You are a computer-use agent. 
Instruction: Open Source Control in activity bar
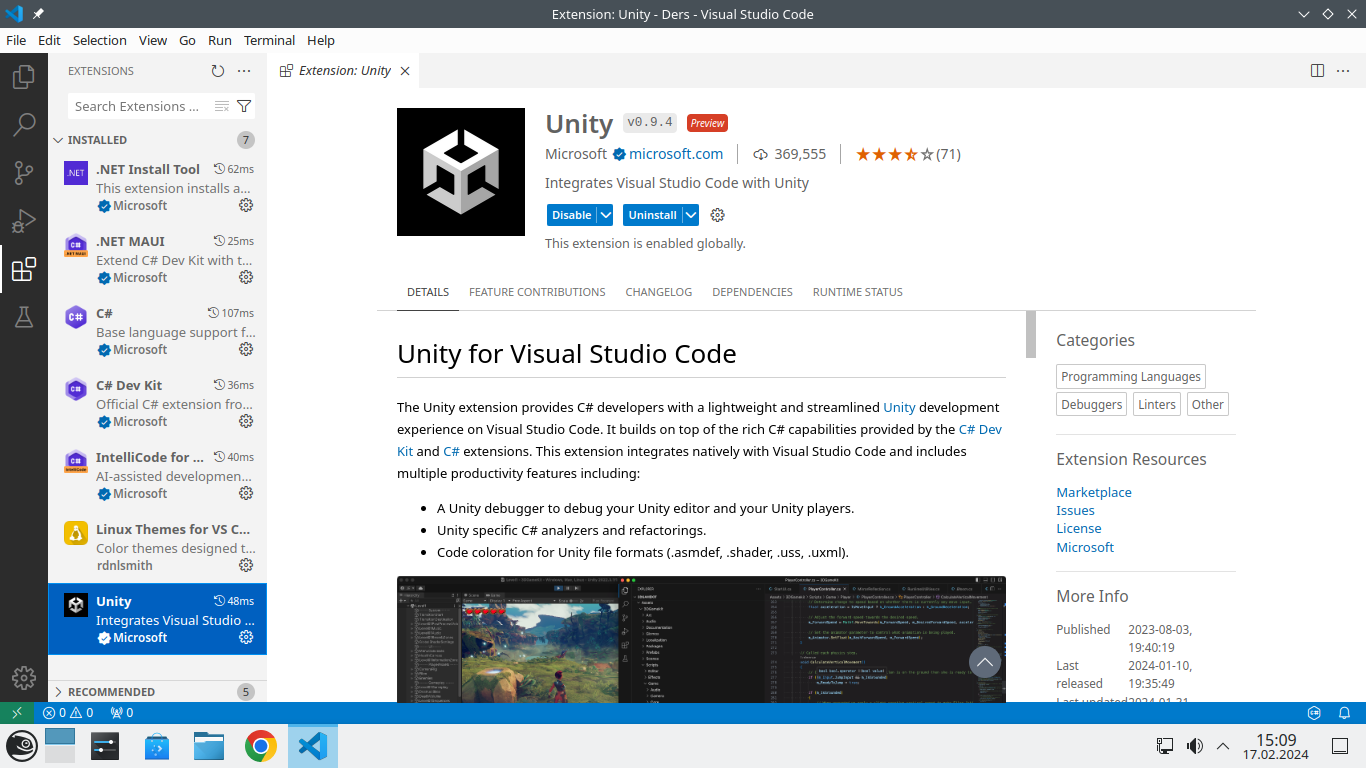click(24, 173)
